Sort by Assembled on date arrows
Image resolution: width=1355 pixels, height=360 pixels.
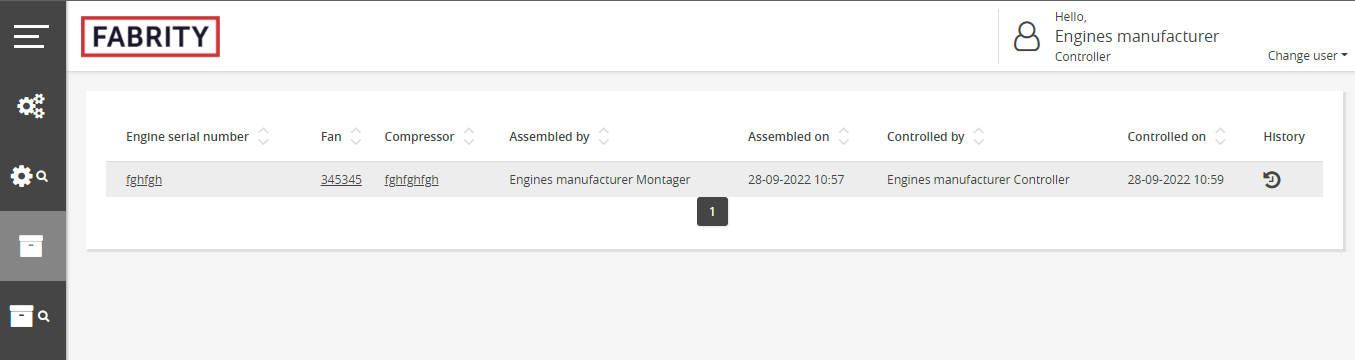[843, 137]
